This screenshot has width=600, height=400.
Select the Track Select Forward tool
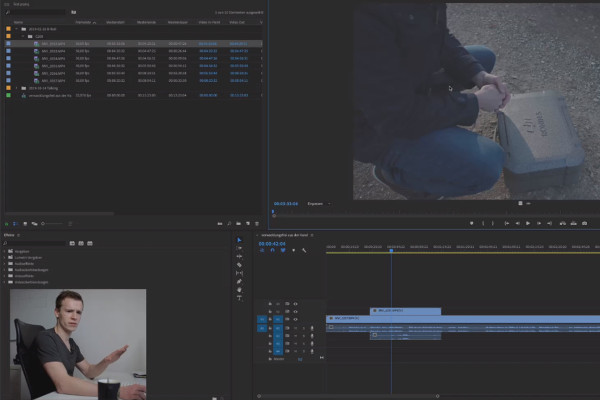pyautogui.click(x=239, y=248)
